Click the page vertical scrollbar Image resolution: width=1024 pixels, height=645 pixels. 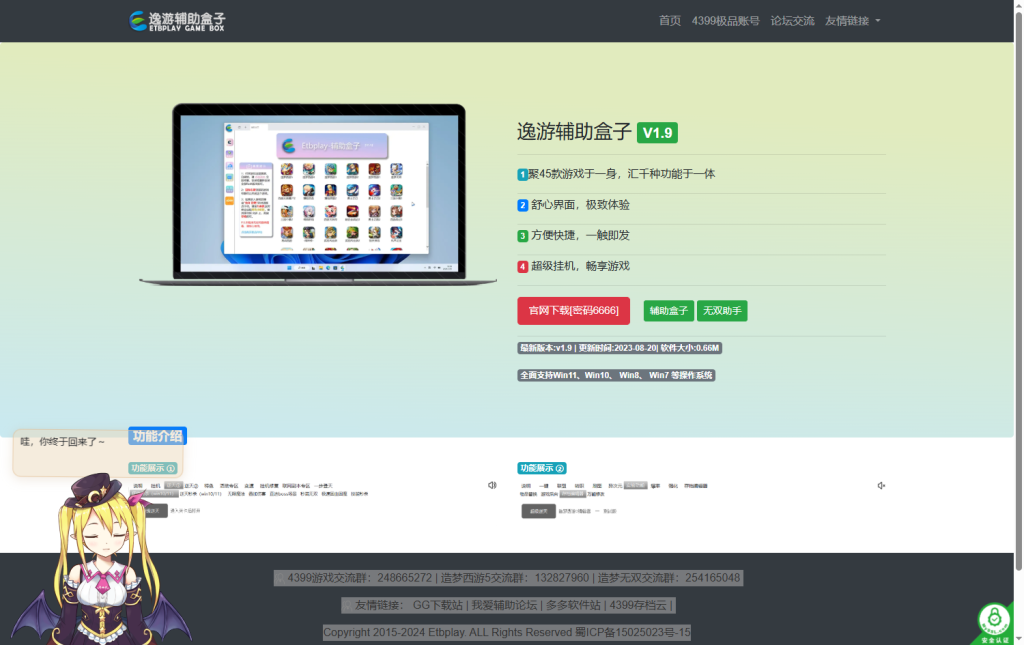(1018, 300)
